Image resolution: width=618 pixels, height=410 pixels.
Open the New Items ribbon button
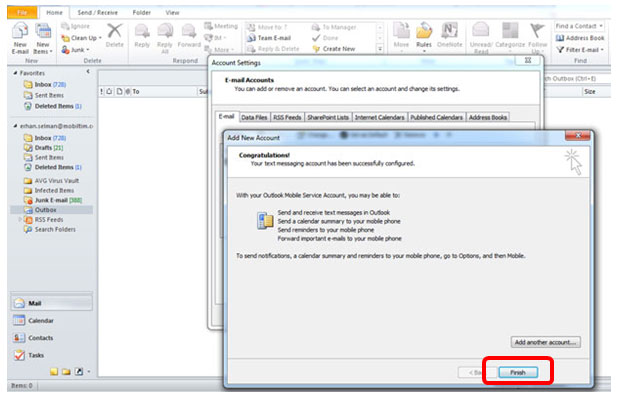43,38
